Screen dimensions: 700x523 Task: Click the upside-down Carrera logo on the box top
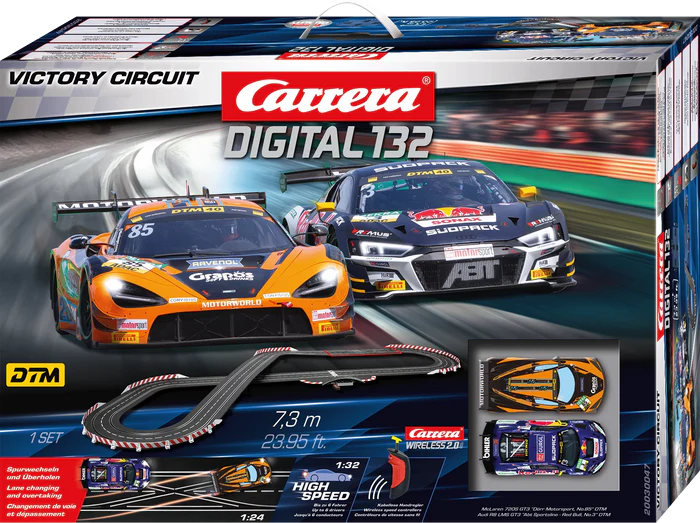[x=330, y=55]
